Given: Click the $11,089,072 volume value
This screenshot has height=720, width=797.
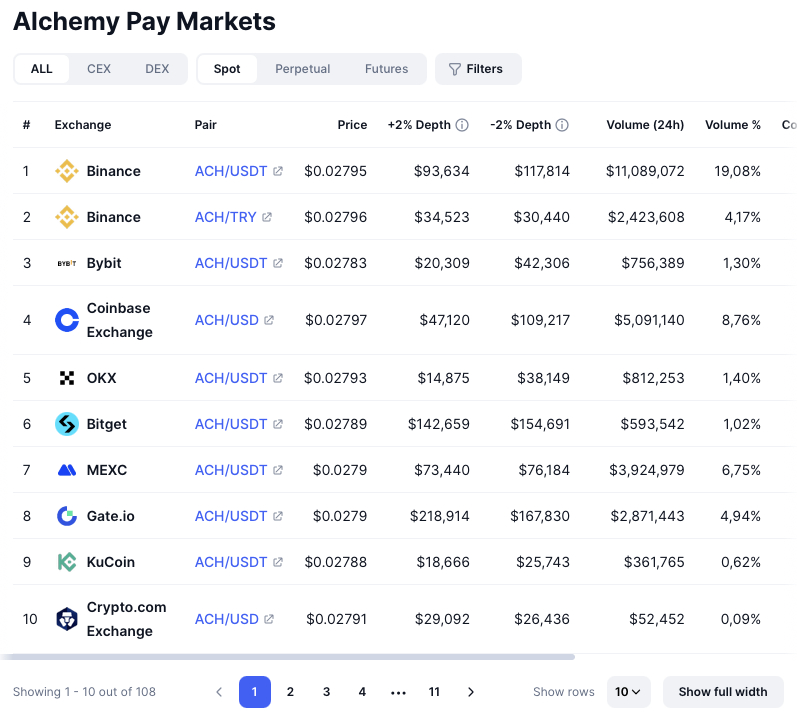Looking at the screenshot, I should 645,171.
